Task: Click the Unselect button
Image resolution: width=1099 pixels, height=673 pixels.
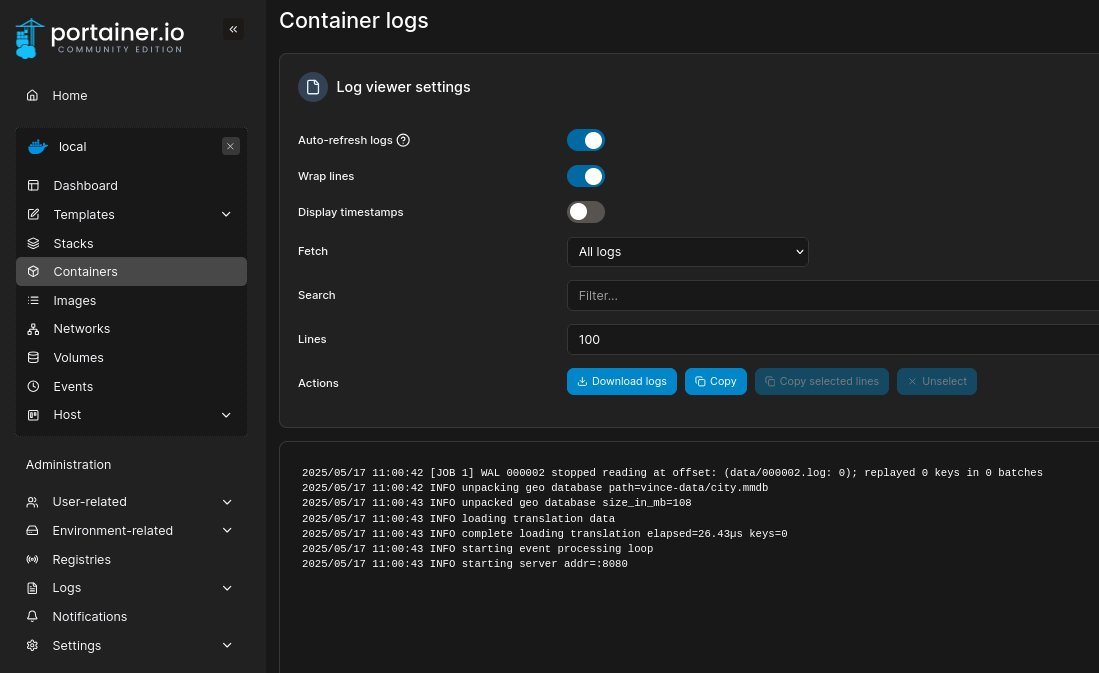Action: coord(937,381)
